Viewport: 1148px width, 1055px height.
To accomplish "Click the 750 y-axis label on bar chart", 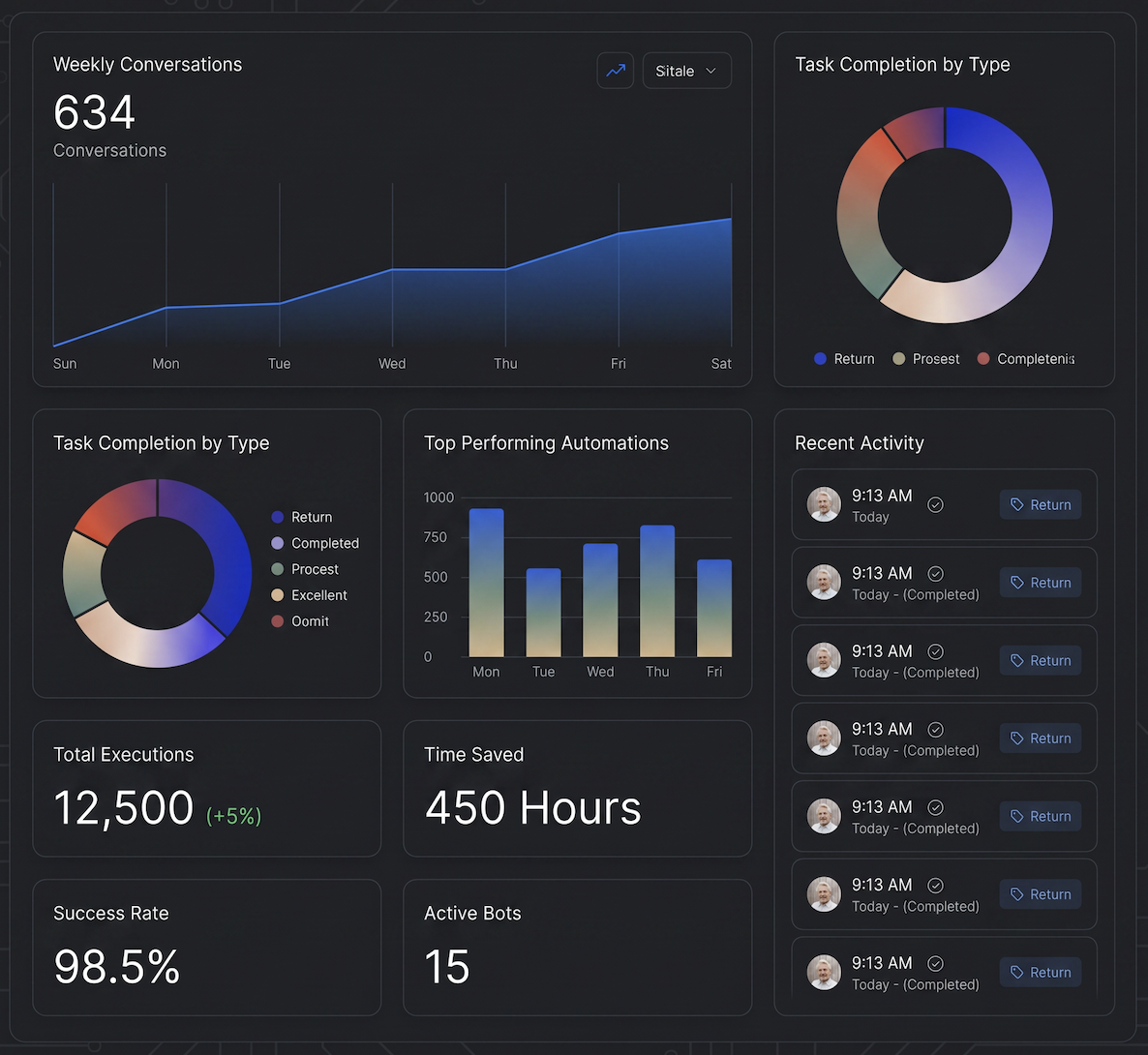I will point(435,537).
